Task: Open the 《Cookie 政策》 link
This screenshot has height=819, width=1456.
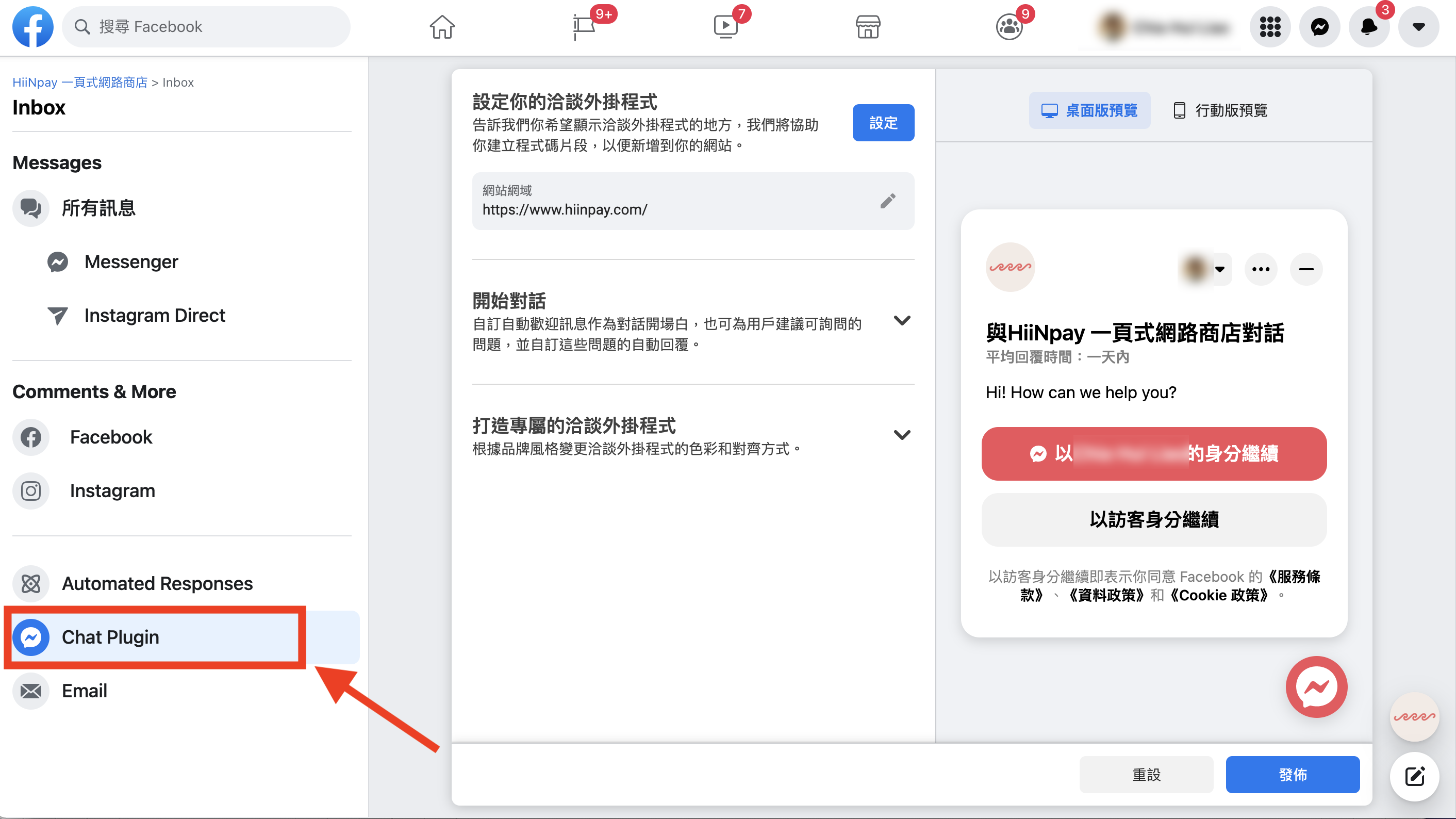Action: (1219, 595)
